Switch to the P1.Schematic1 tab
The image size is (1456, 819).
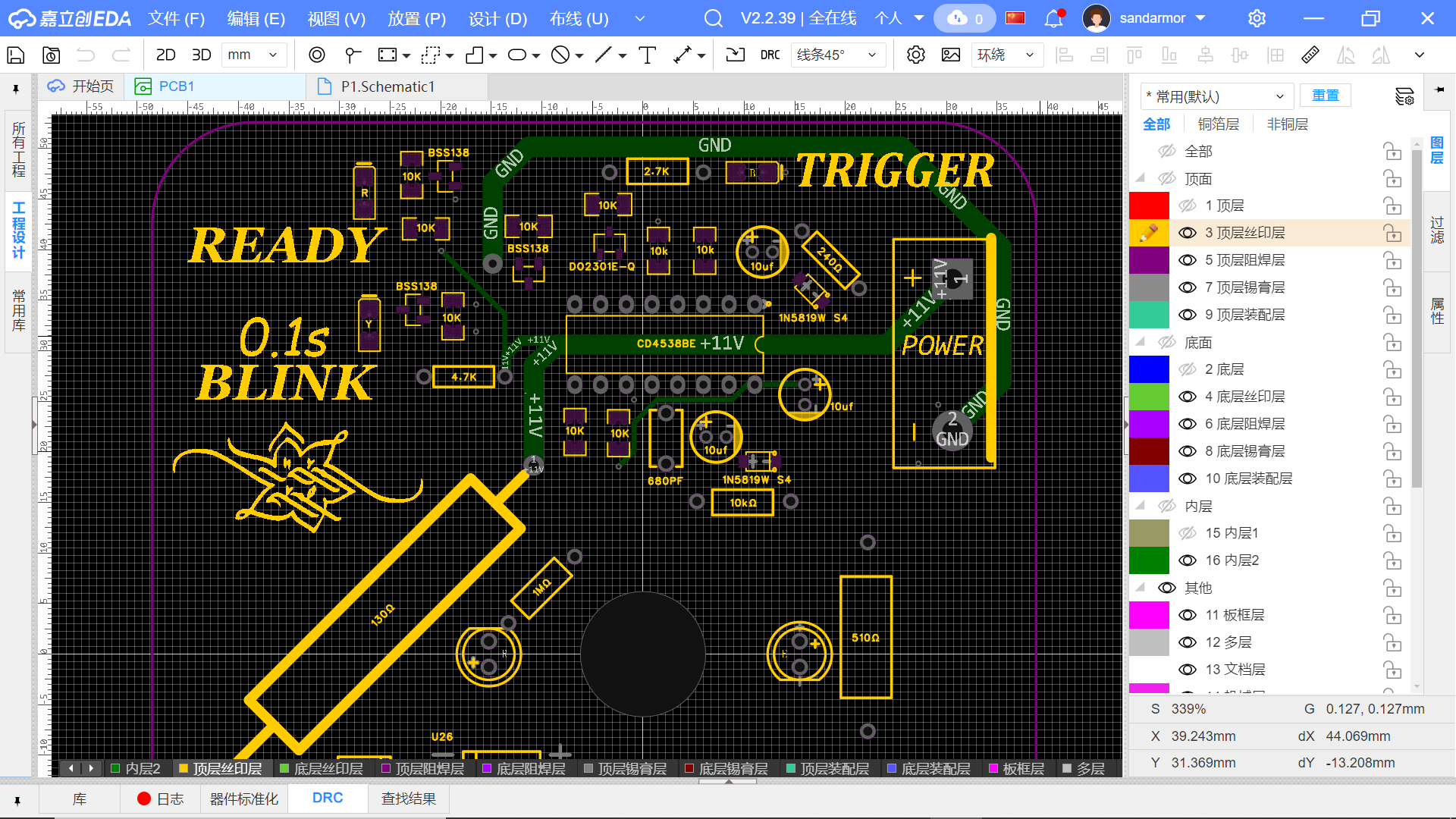coord(387,86)
